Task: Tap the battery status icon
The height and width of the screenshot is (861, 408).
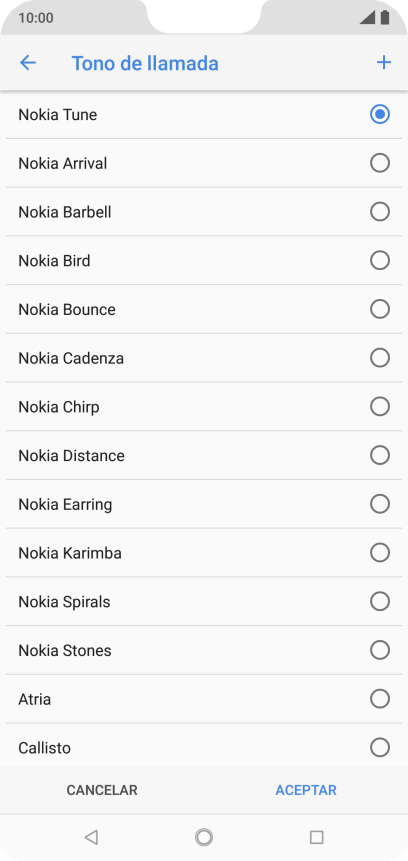Action: [x=385, y=18]
